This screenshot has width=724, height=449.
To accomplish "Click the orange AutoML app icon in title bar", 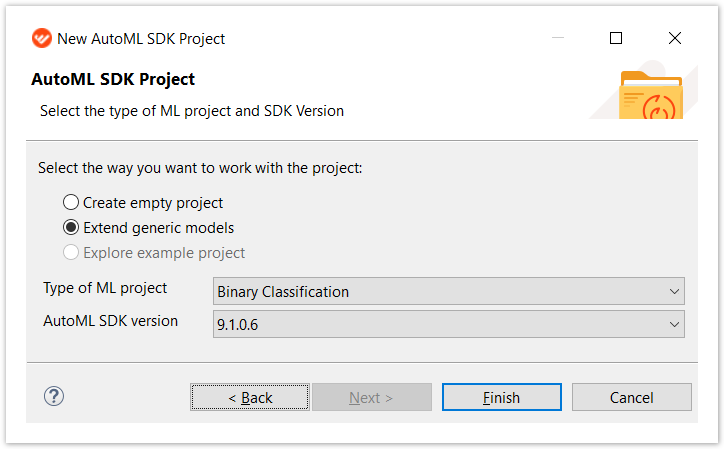I will tap(42, 38).
